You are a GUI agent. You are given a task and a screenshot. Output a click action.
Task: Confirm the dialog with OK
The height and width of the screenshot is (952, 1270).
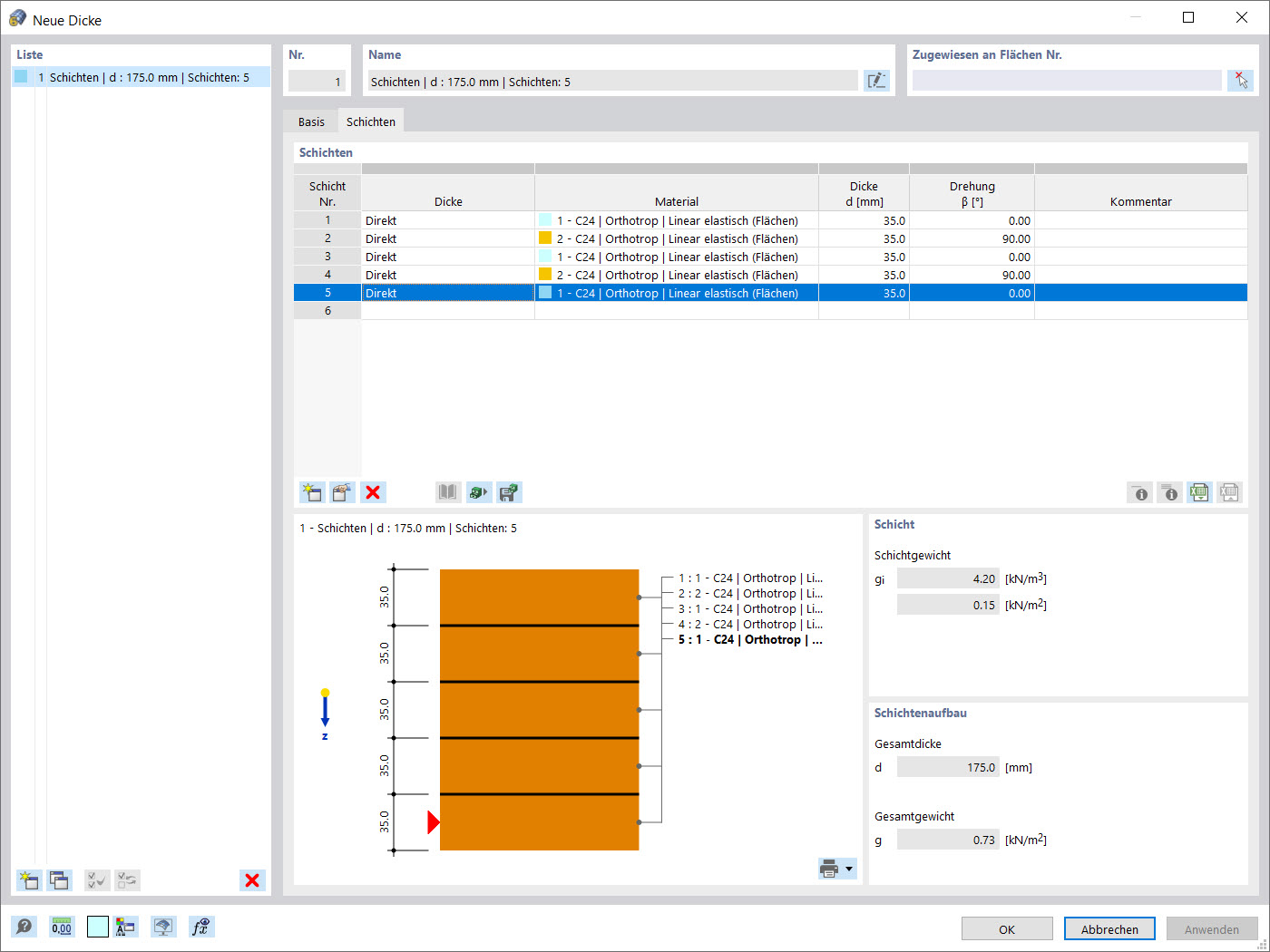click(x=1007, y=928)
